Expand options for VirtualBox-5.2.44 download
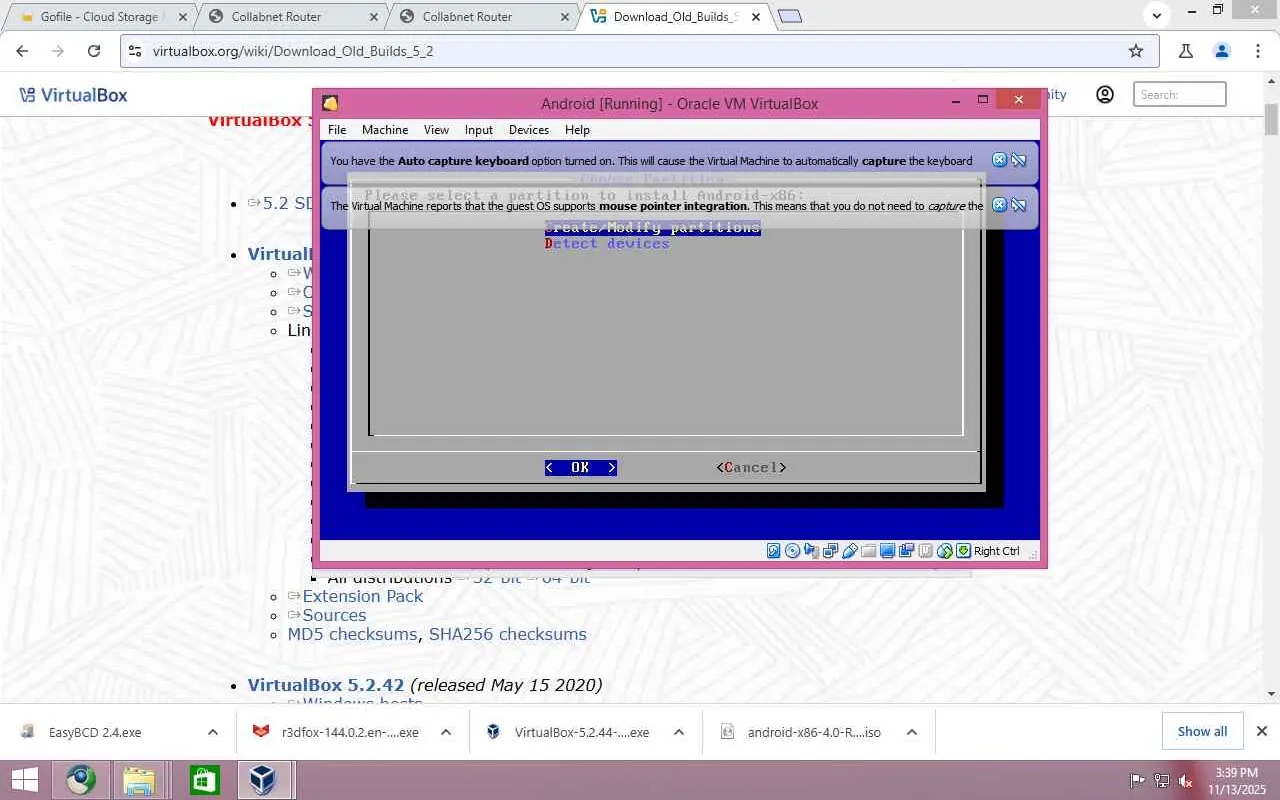This screenshot has width=1280, height=800. click(x=679, y=732)
